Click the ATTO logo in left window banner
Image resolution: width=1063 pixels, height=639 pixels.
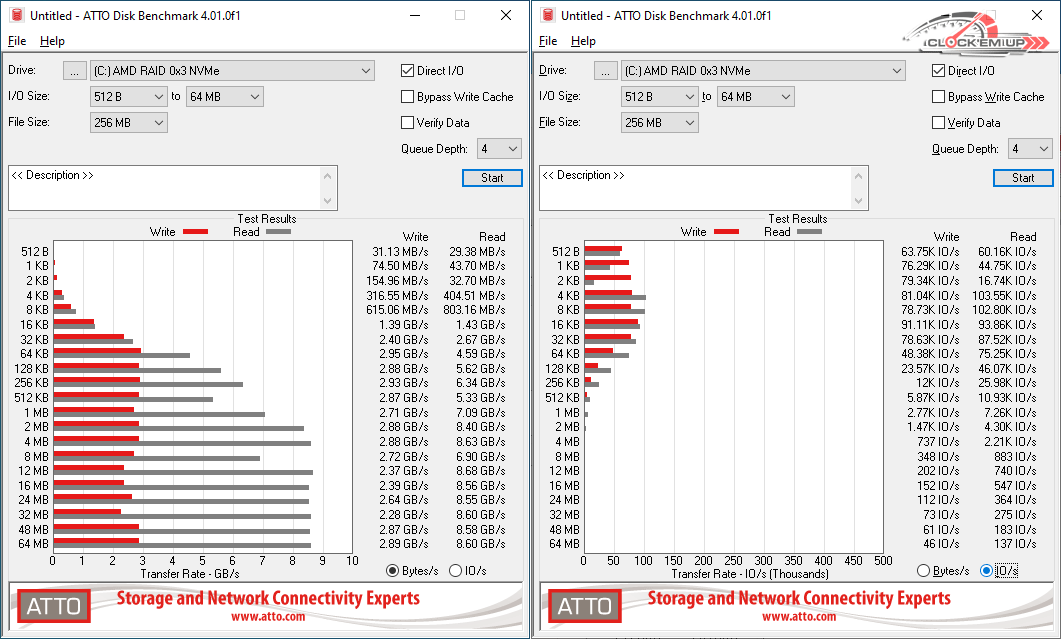(53, 605)
